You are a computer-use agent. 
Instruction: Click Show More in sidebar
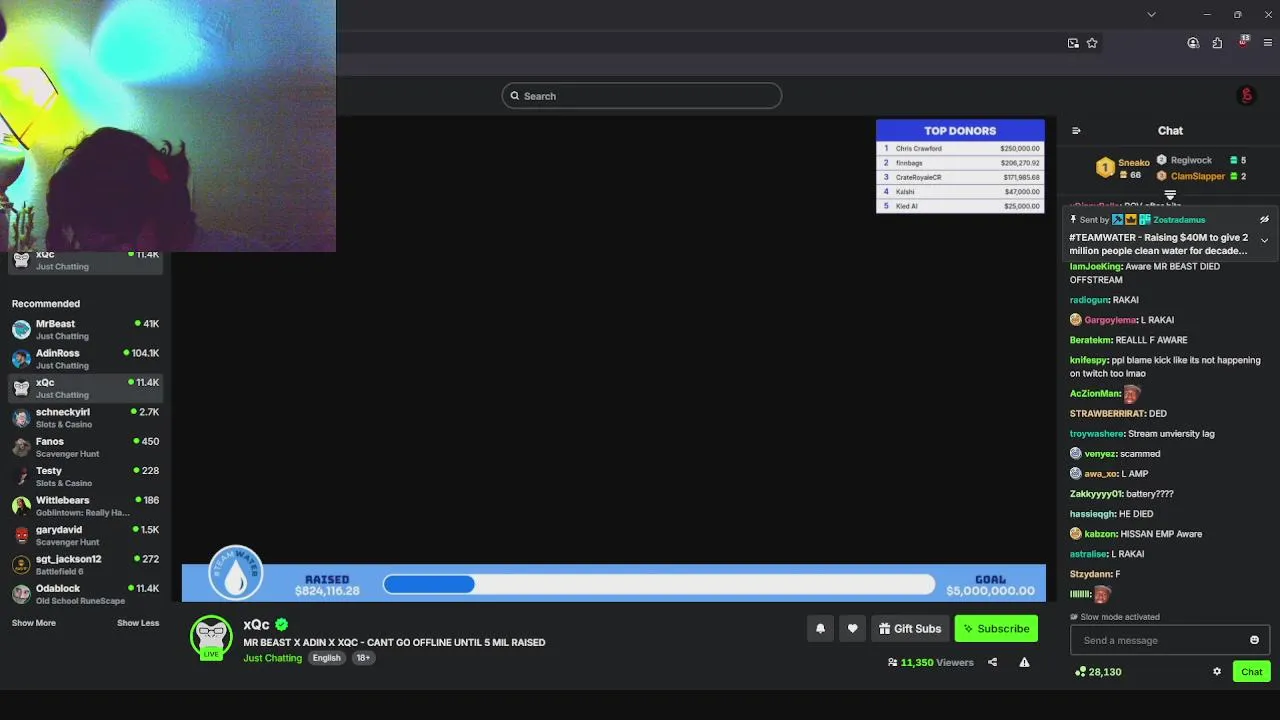coord(34,623)
